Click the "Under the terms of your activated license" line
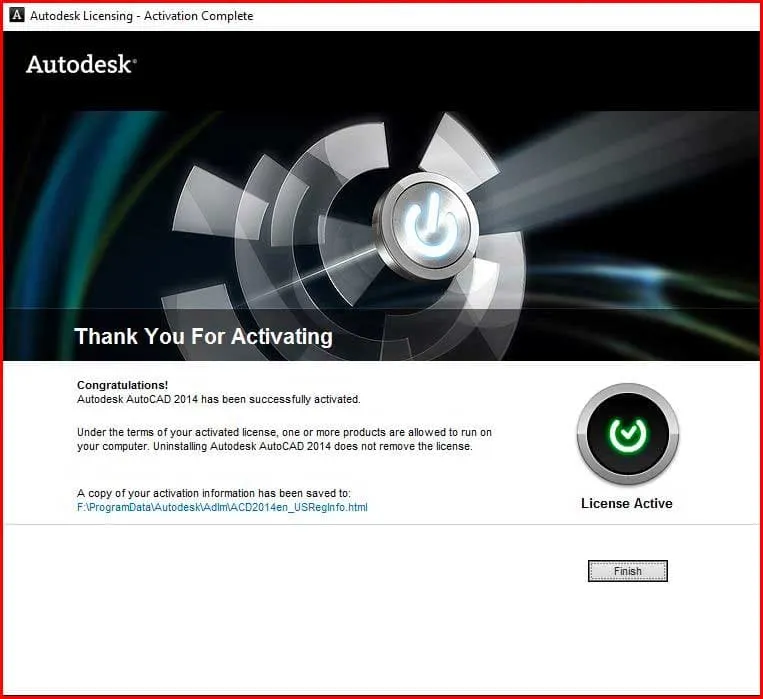This screenshot has height=699, width=763. 284,432
